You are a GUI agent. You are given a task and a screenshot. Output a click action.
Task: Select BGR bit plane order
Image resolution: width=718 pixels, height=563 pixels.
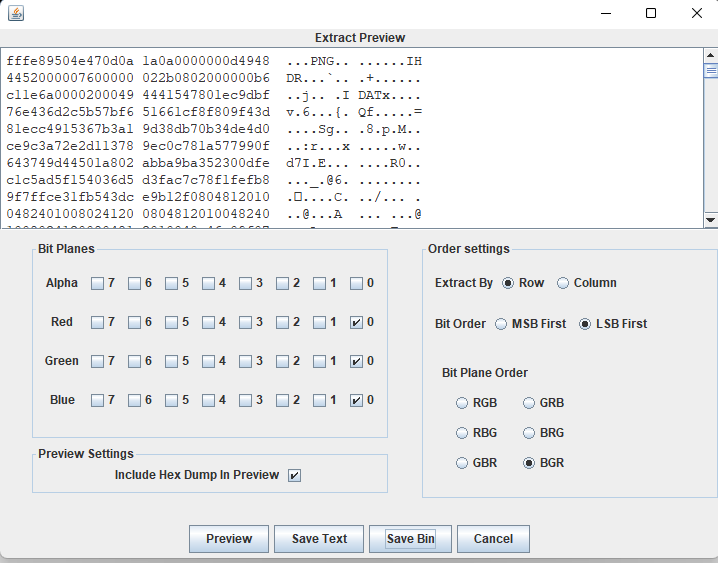(x=529, y=463)
